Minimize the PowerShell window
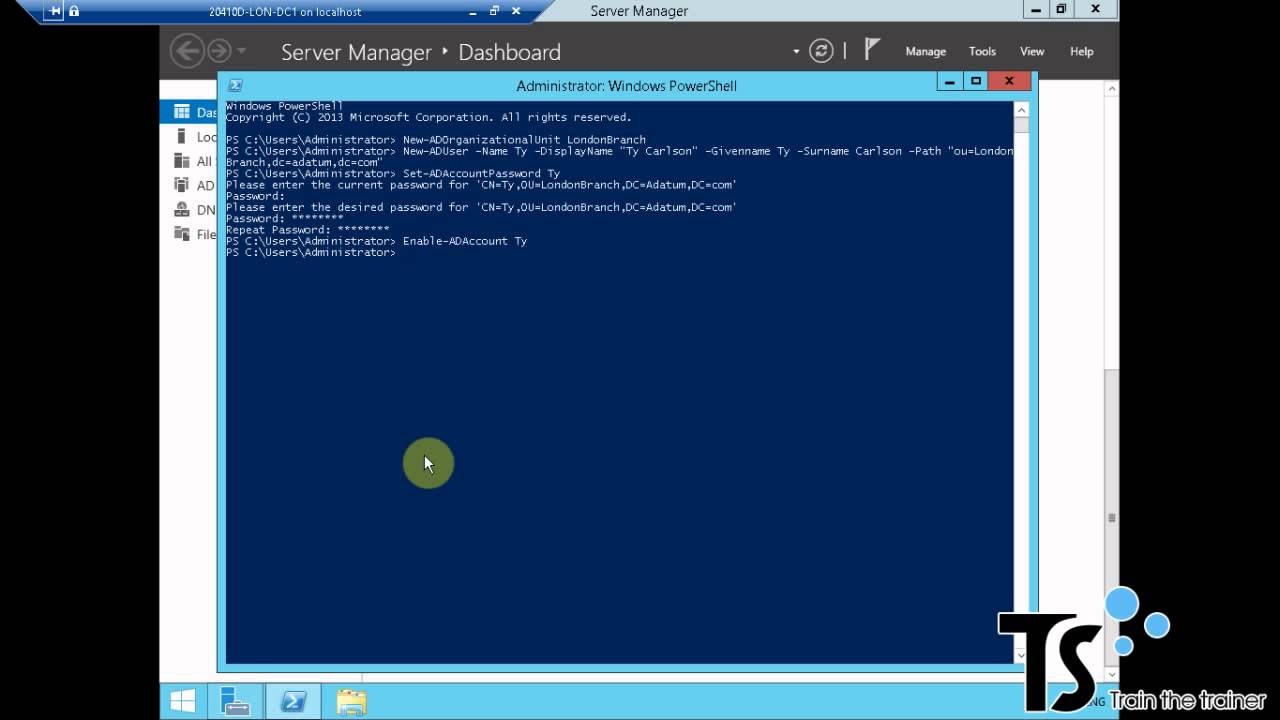Image resolution: width=1280 pixels, height=720 pixels. pyautogui.click(x=949, y=81)
